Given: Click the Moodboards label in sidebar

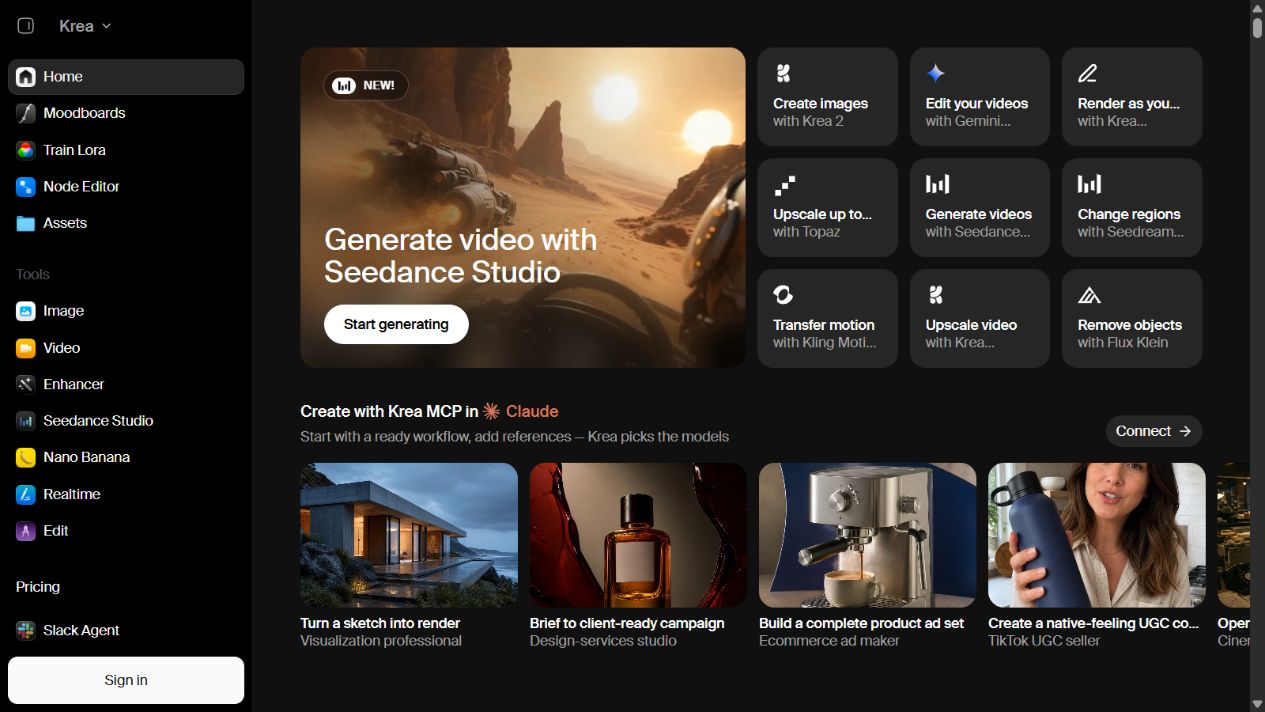Looking at the screenshot, I should pyautogui.click(x=84, y=113).
